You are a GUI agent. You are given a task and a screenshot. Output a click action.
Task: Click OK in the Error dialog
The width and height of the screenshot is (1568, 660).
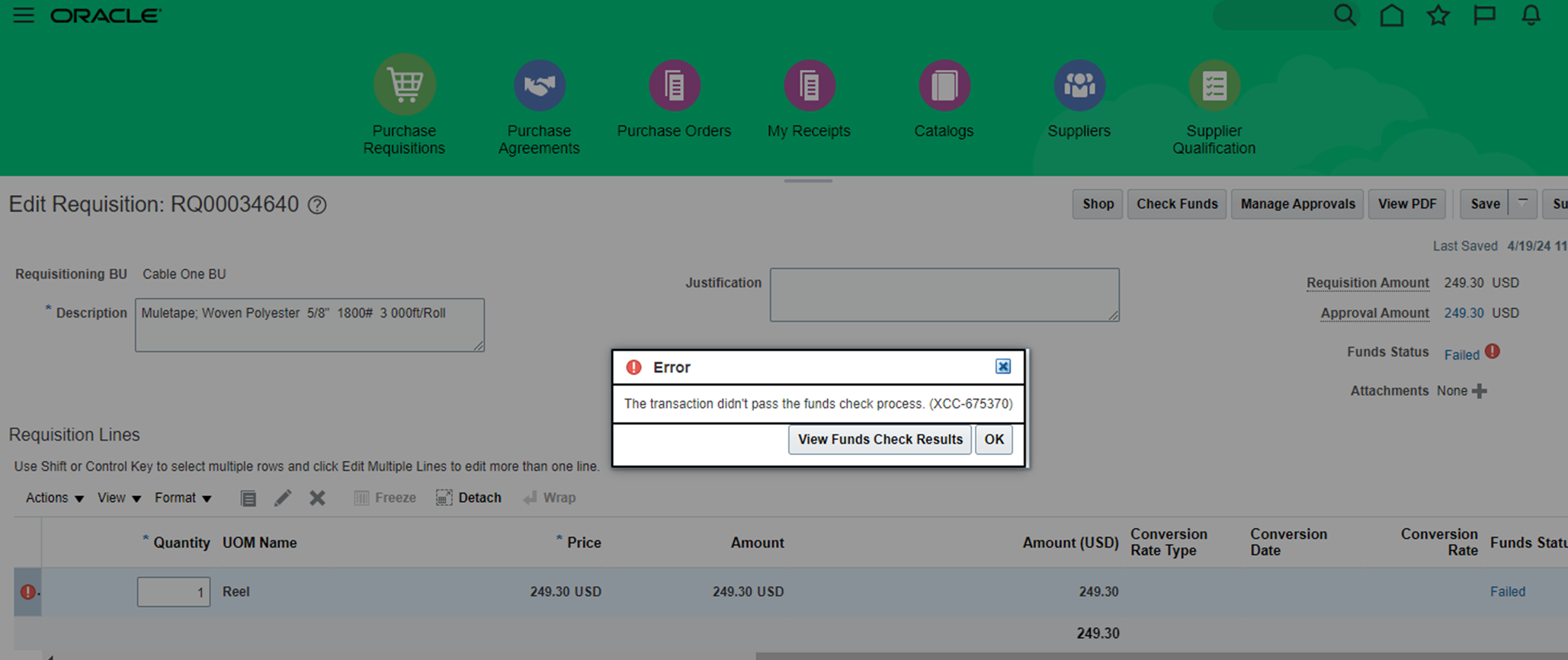[x=994, y=440]
